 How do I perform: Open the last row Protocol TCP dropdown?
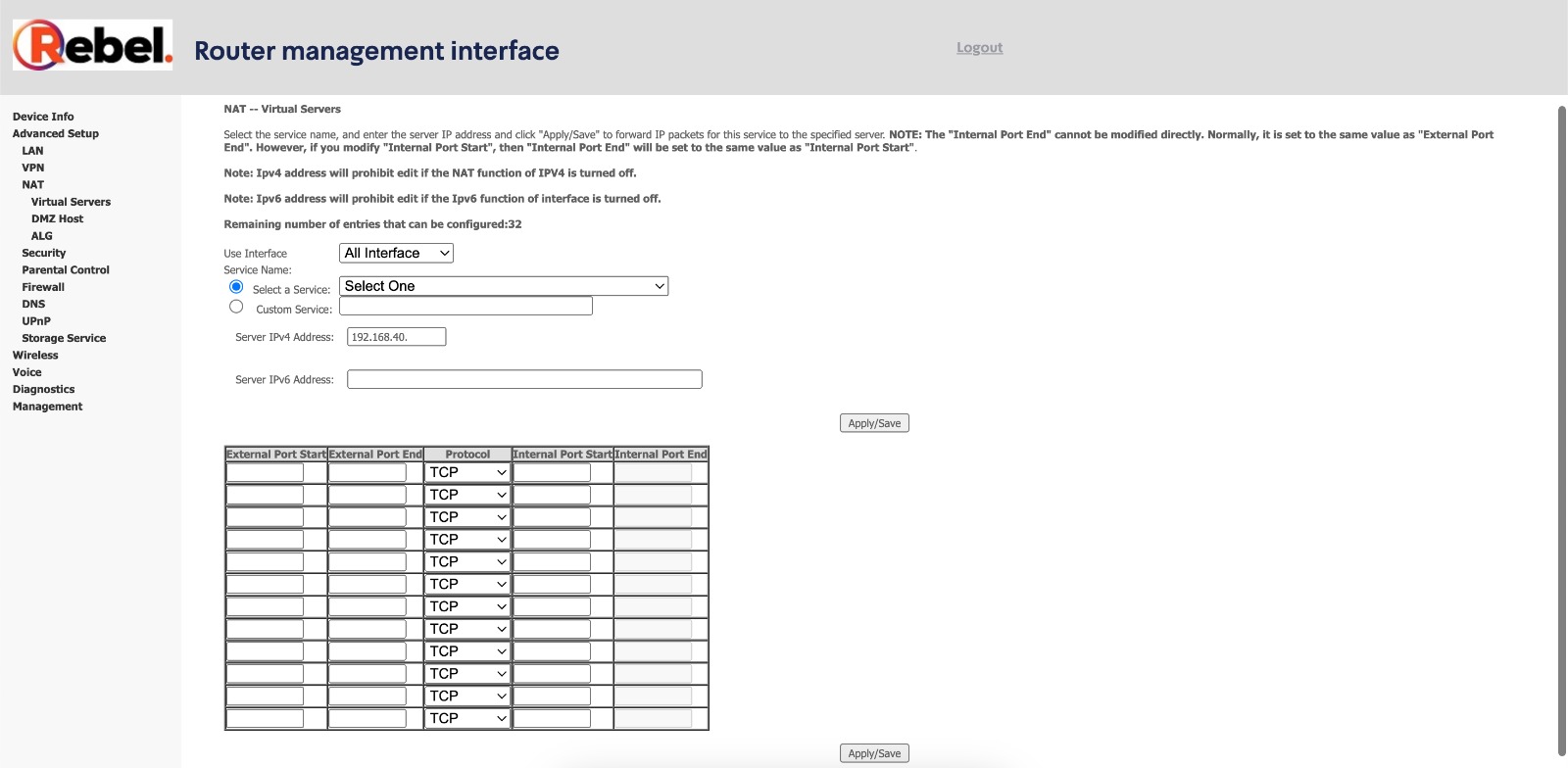click(467, 718)
